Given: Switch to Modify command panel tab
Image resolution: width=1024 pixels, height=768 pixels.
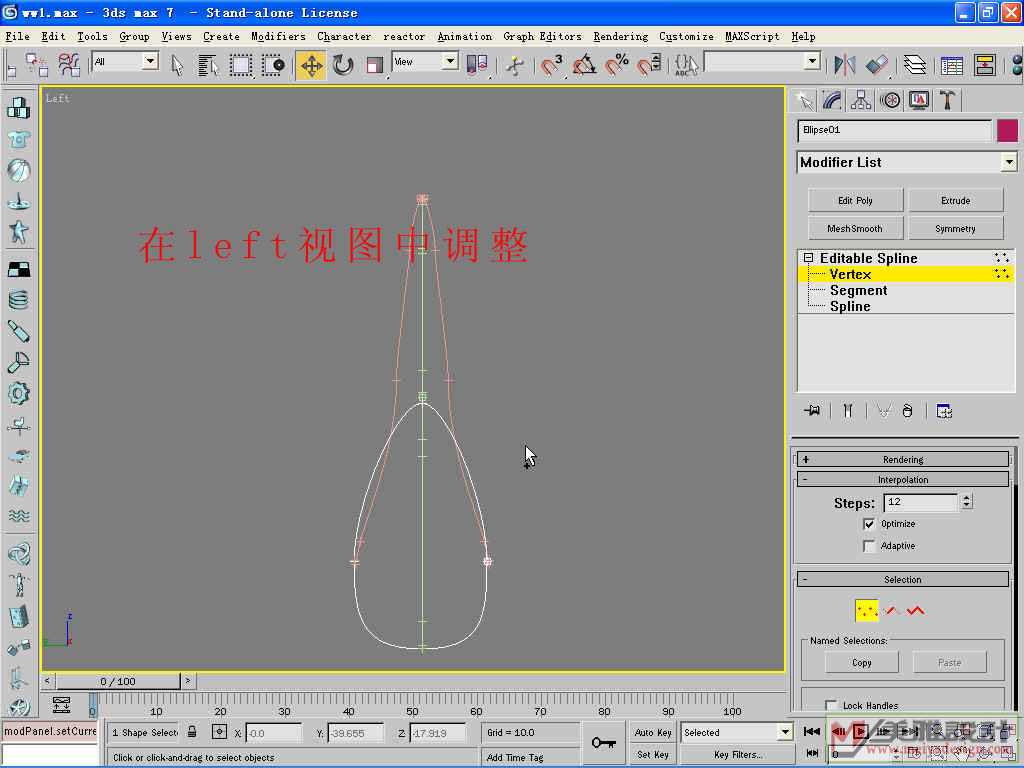Looking at the screenshot, I should [833, 101].
